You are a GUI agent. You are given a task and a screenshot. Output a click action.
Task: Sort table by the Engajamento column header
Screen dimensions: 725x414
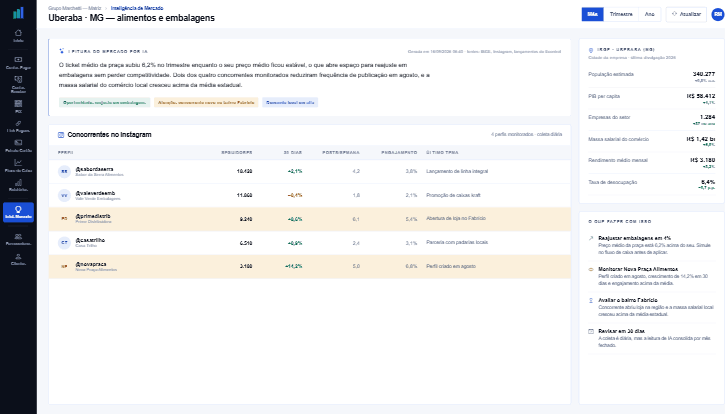pyautogui.click(x=399, y=153)
